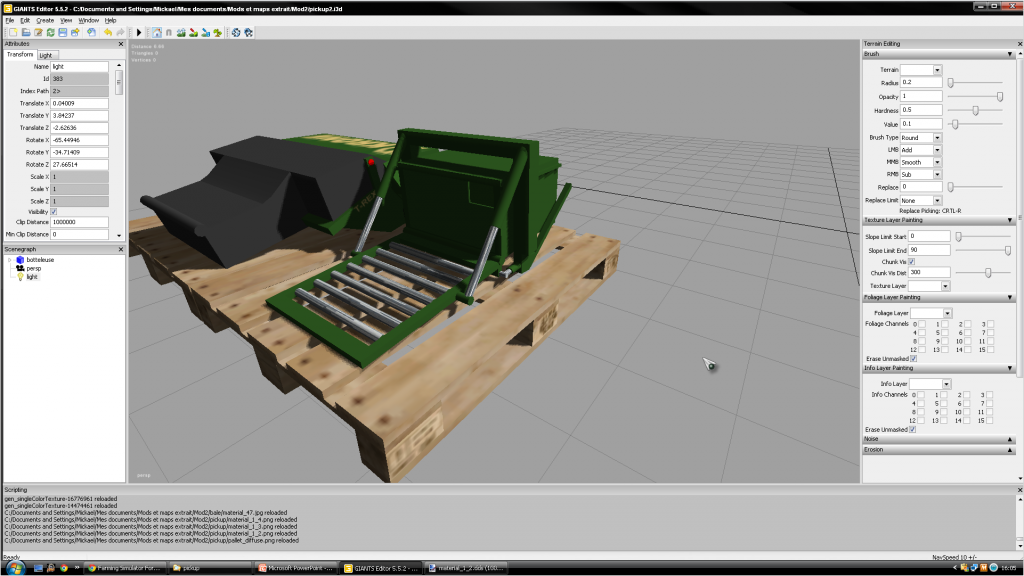Click the Chunk Vis Dist slider handle
The image size is (1024, 576).
click(988, 273)
